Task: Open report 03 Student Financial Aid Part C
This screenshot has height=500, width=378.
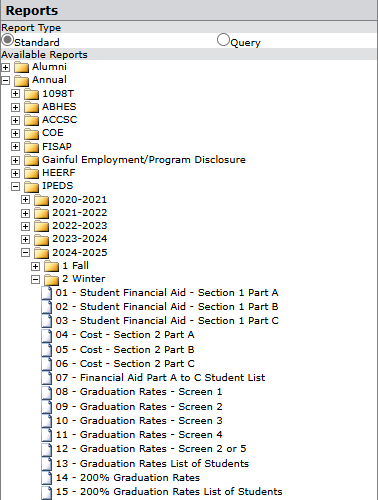Action: click(x=167, y=321)
